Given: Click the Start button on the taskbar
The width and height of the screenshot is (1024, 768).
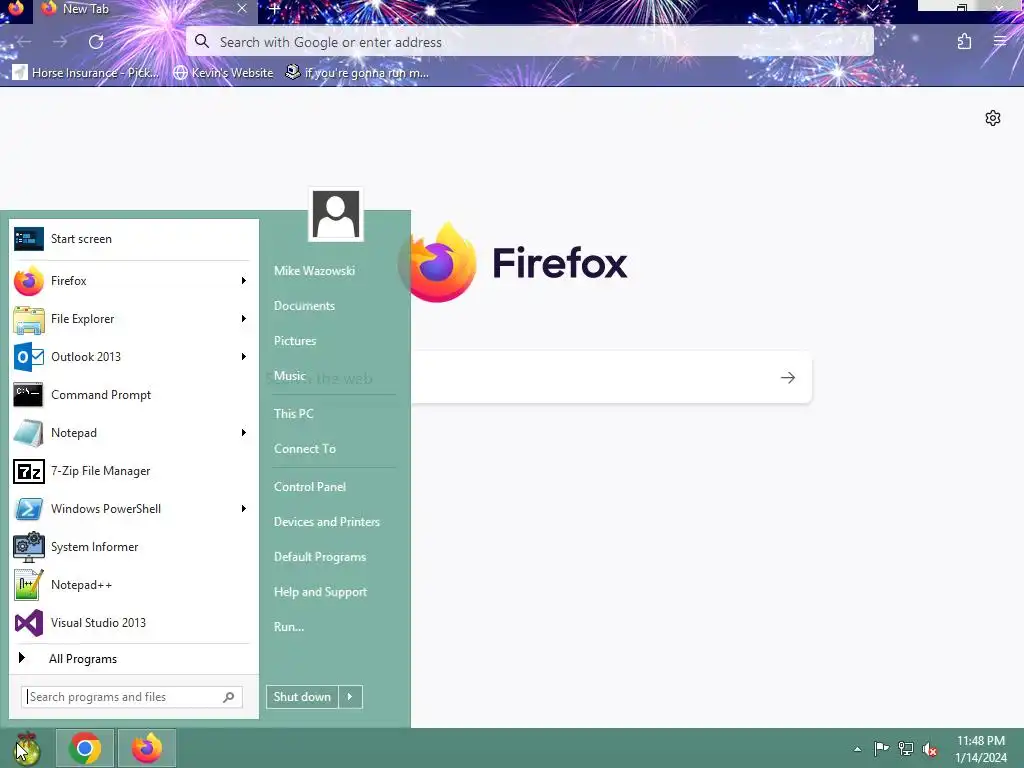Looking at the screenshot, I should pyautogui.click(x=26, y=748).
